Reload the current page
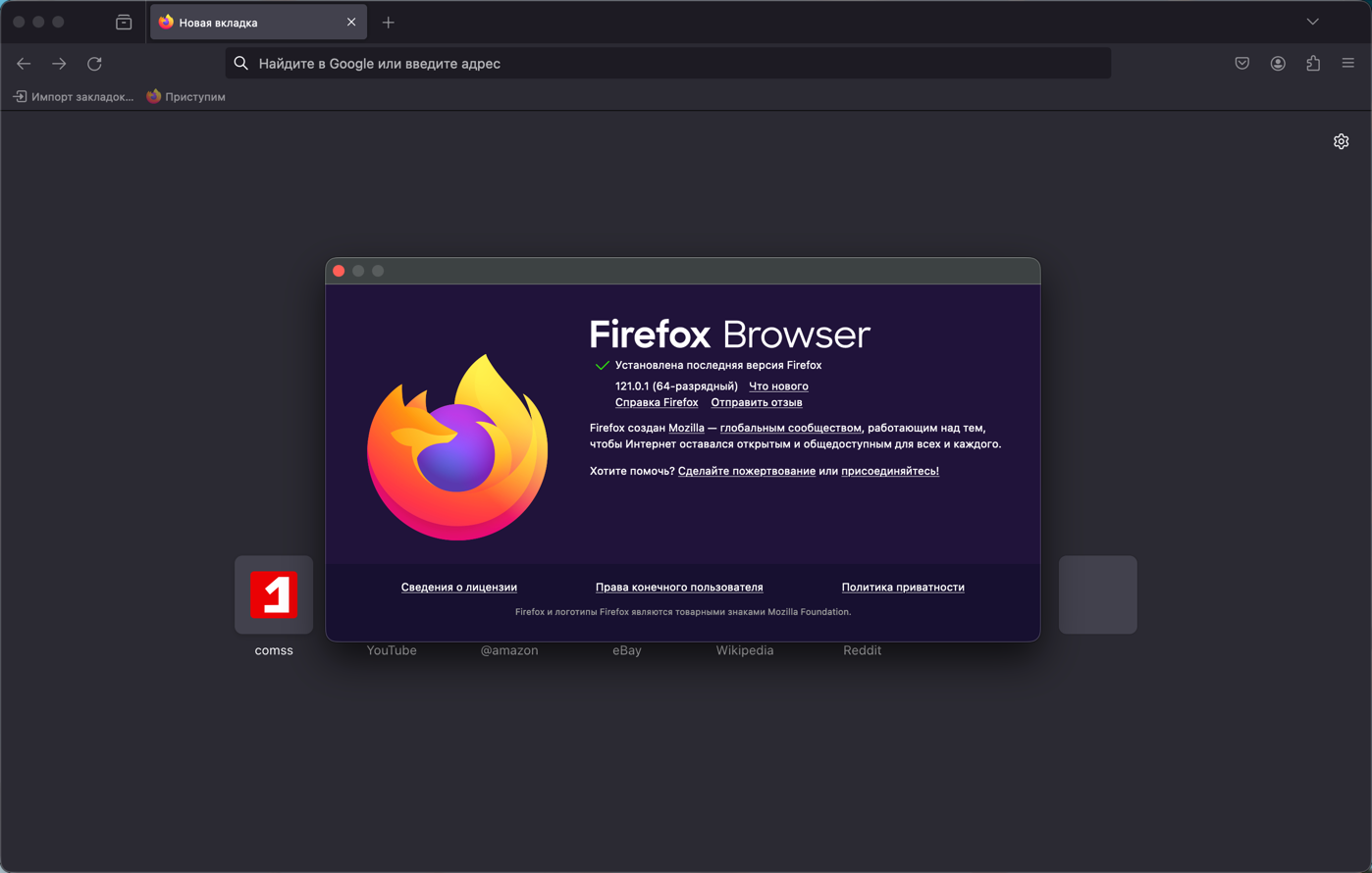Screen dimensions: 1372x873 tap(95, 64)
